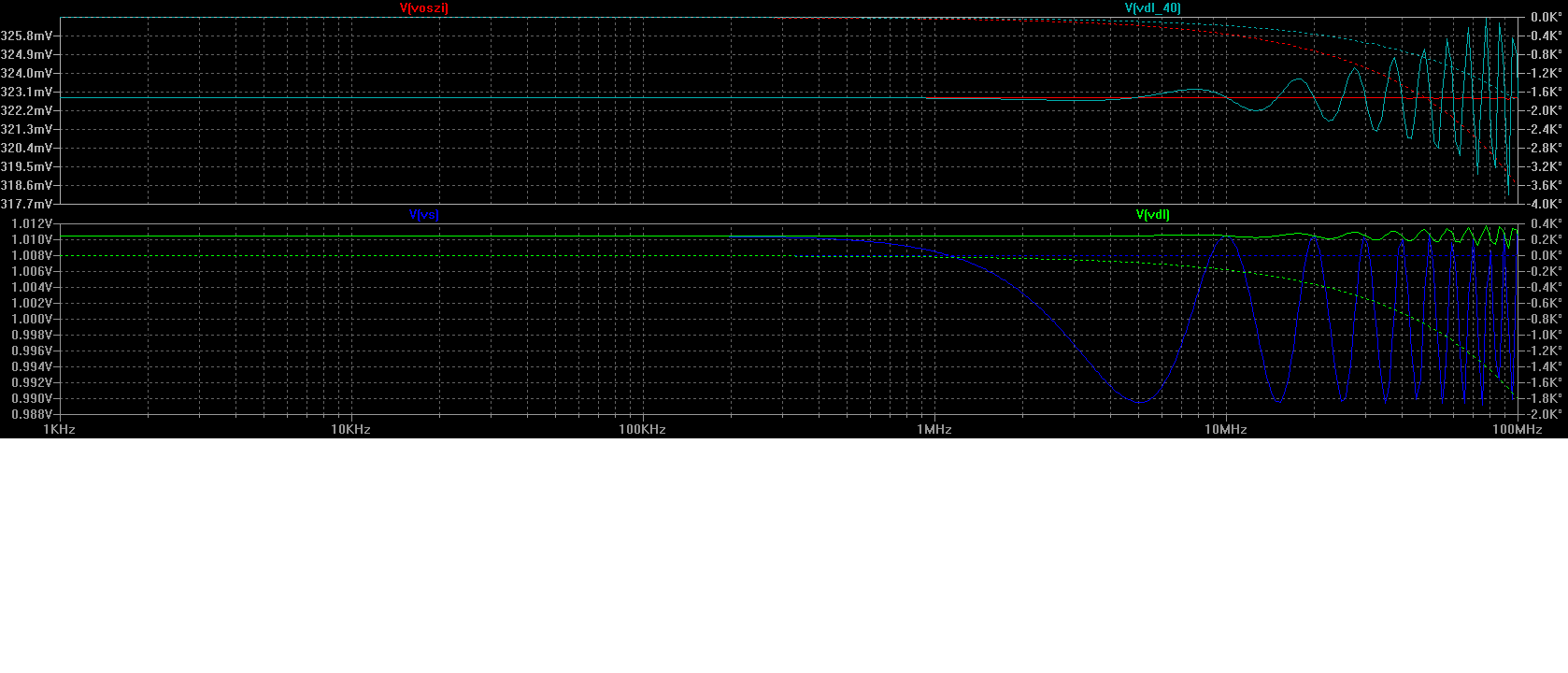Click the 0.992V axis tick label
Image resolution: width=1568 pixels, height=673 pixels.
[x=32, y=382]
